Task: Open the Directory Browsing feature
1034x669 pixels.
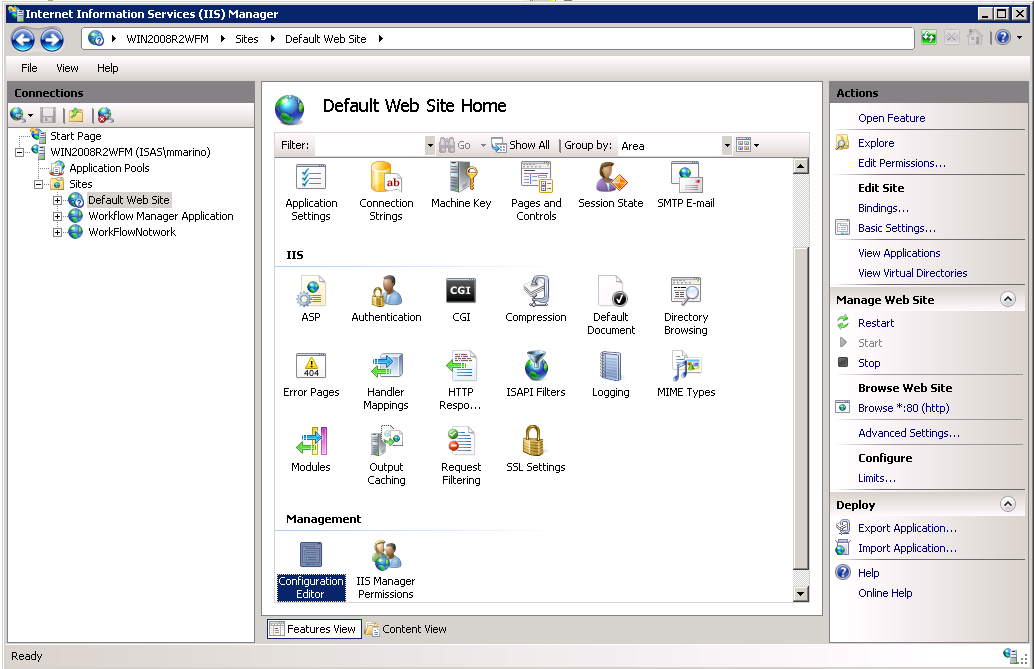Action: point(686,305)
